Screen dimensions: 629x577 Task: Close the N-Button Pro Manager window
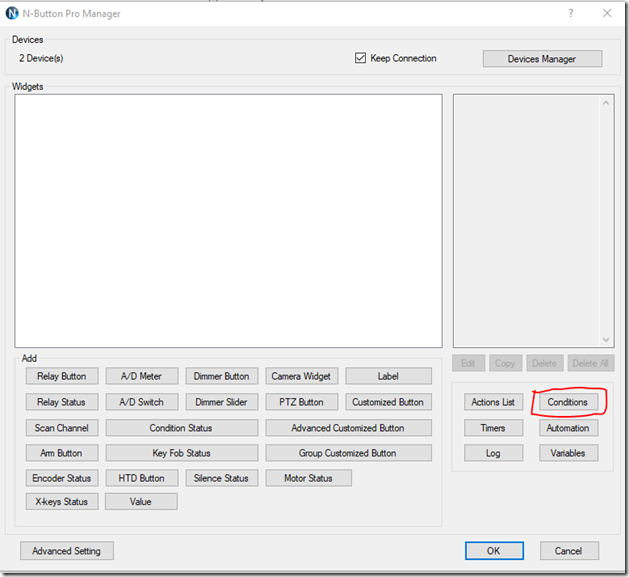[607, 13]
